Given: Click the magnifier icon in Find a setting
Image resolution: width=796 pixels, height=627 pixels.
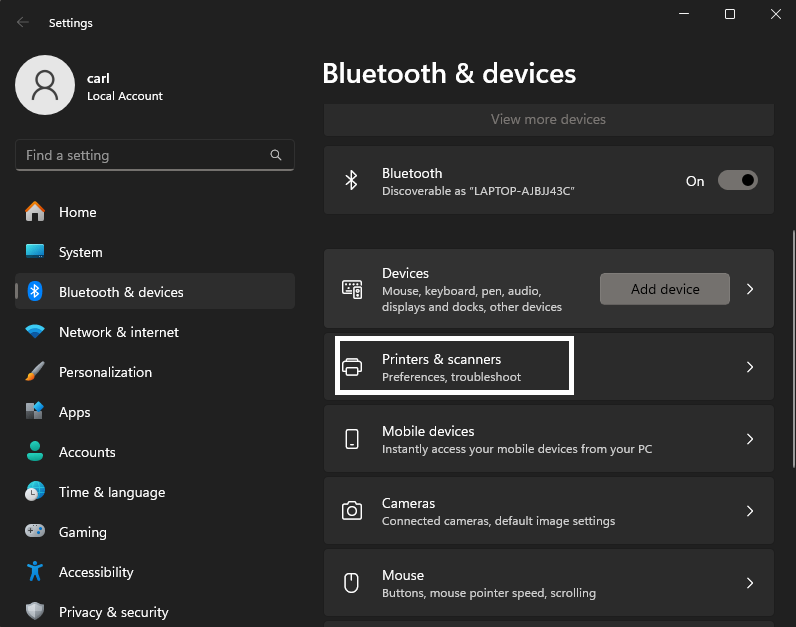Looking at the screenshot, I should (x=276, y=155).
